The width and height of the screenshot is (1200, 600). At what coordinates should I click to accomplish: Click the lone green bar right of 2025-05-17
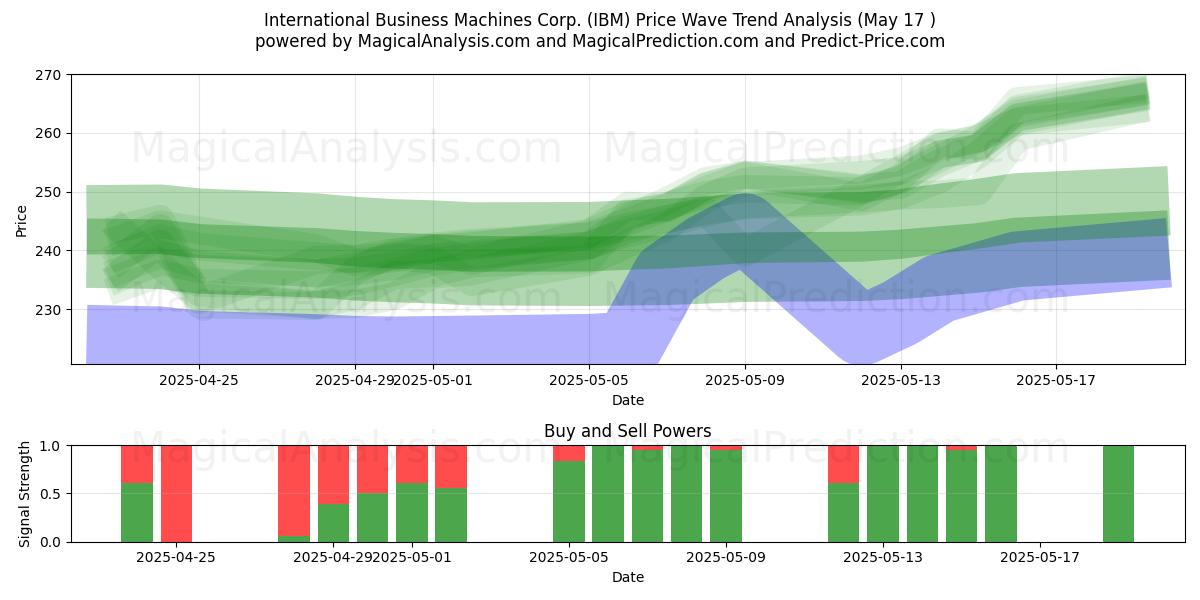pyautogui.click(x=1118, y=494)
